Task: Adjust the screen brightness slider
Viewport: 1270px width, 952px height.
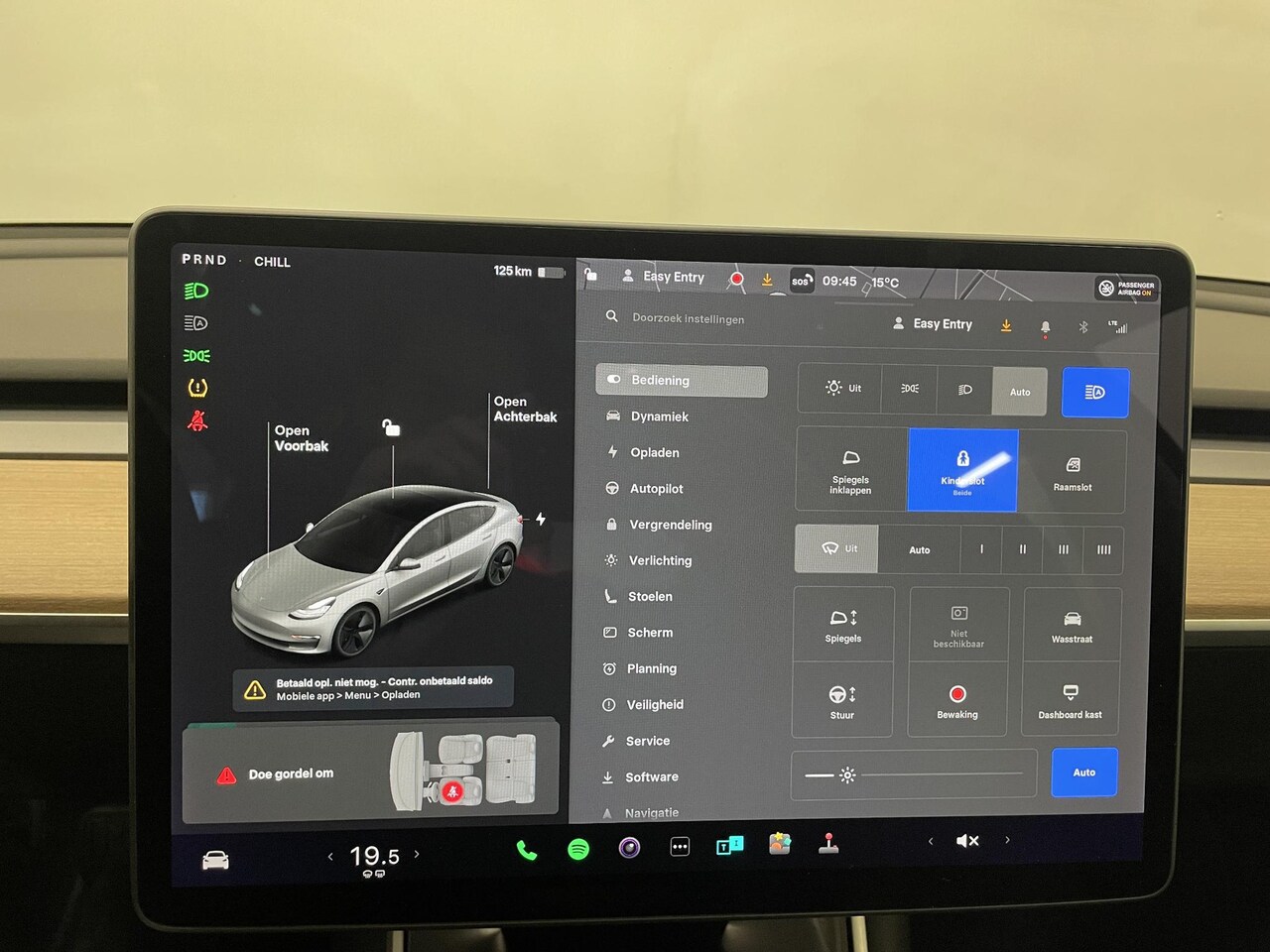Action: pos(913,774)
